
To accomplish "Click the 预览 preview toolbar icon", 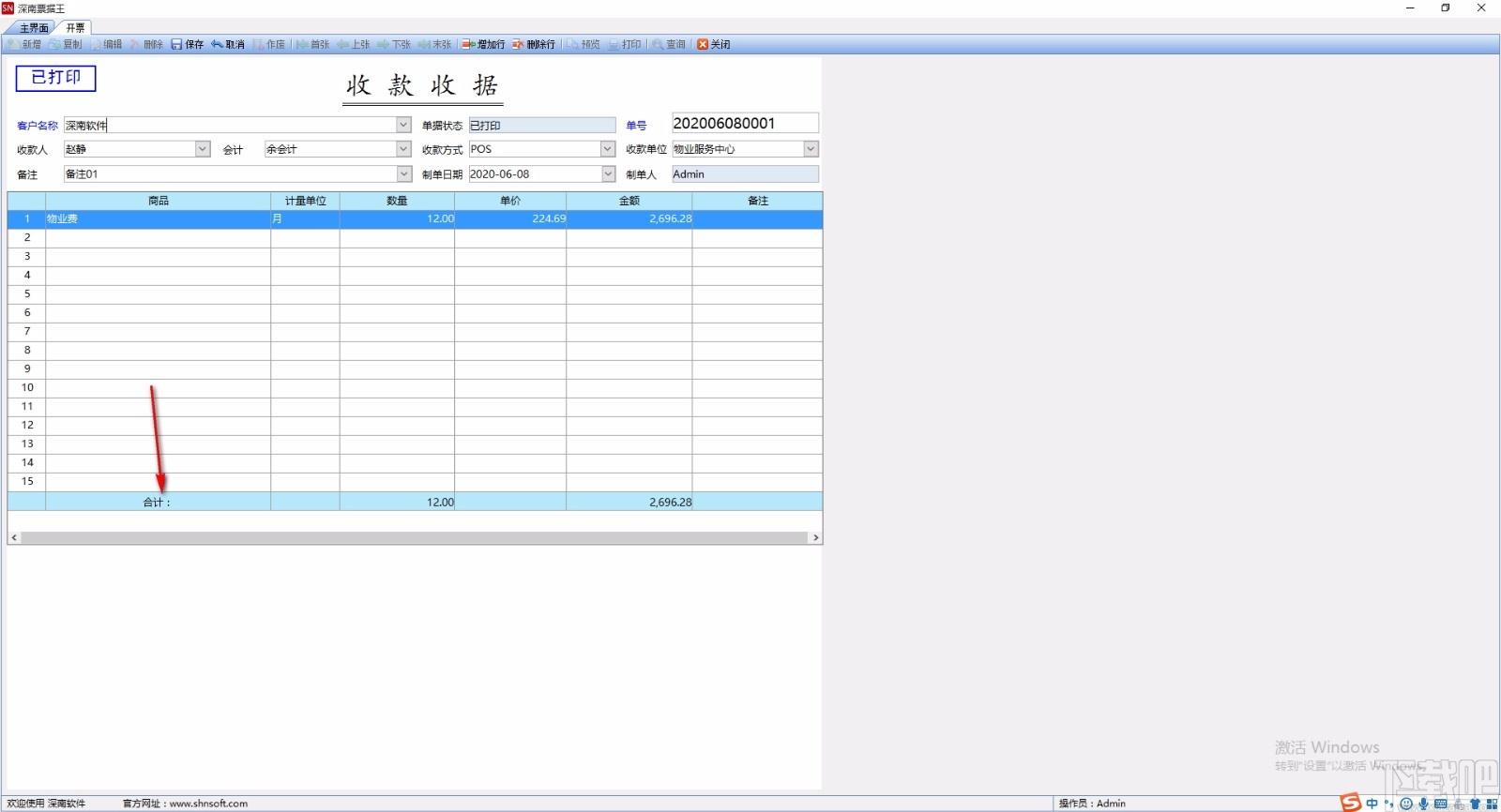I will click(x=573, y=44).
